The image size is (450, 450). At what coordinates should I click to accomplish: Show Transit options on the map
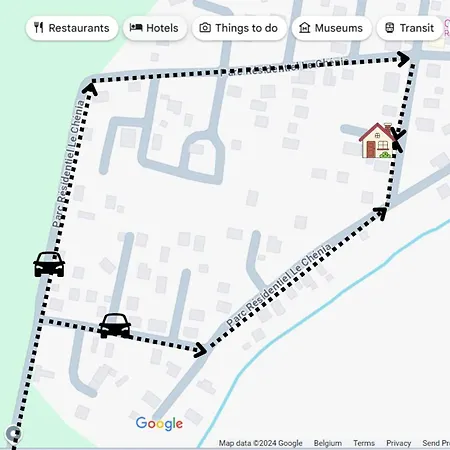410,28
